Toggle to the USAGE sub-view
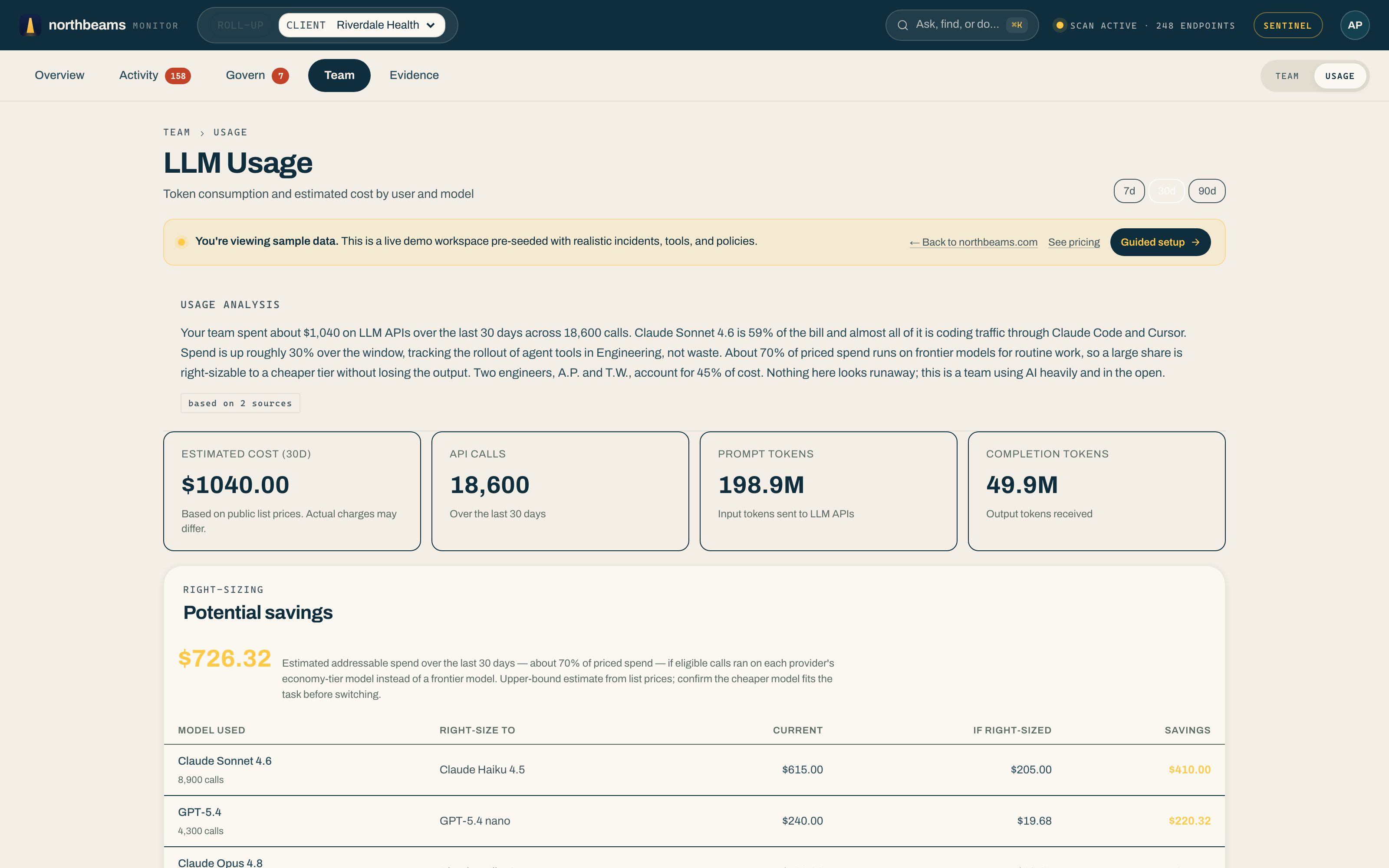1389x868 pixels. pyautogui.click(x=1340, y=76)
